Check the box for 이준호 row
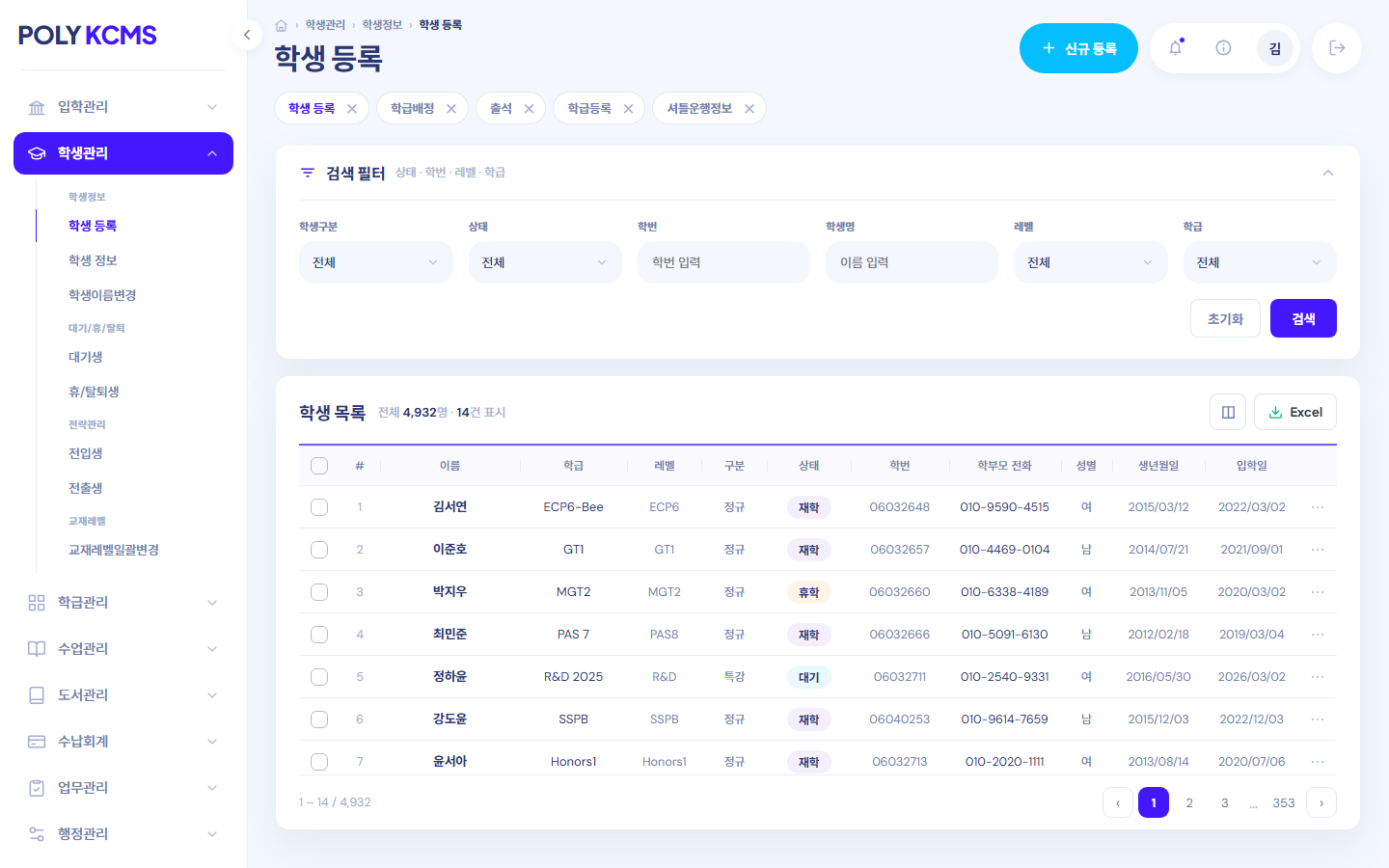Image resolution: width=1389 pixels, height=868 pixels. pyautogui.click(x=319, y=550)
